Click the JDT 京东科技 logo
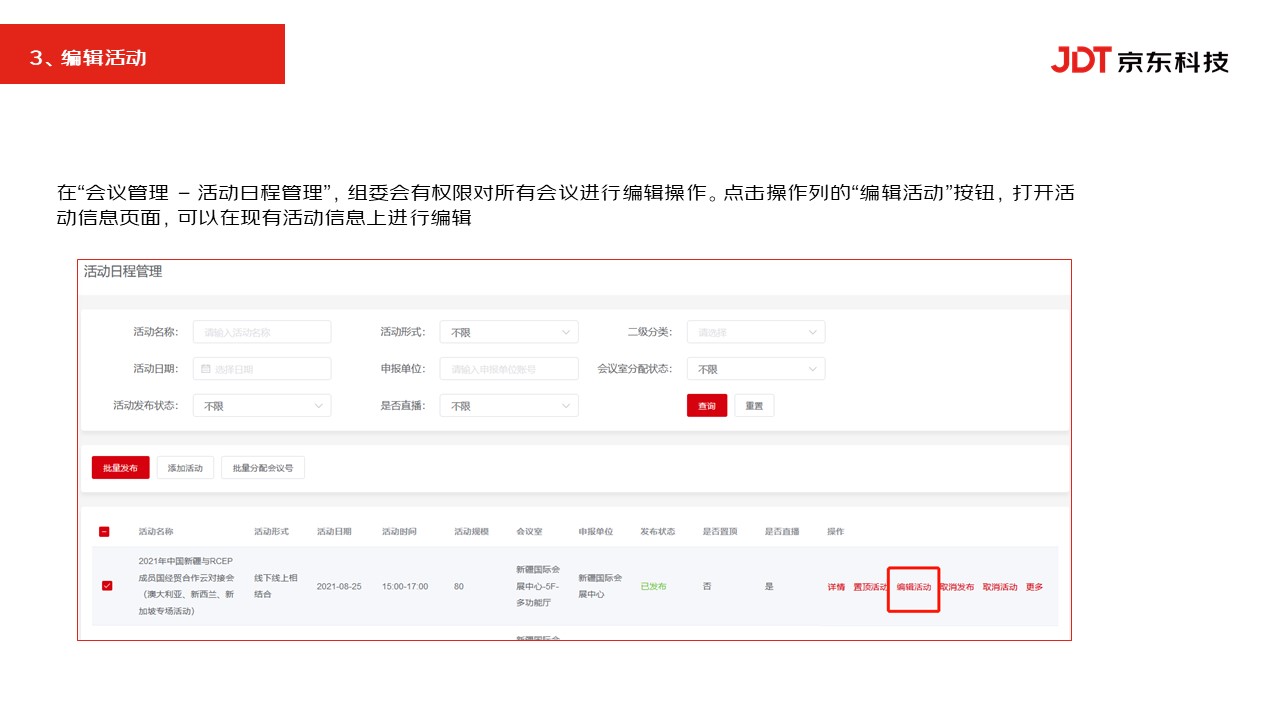 [1139, 60]
